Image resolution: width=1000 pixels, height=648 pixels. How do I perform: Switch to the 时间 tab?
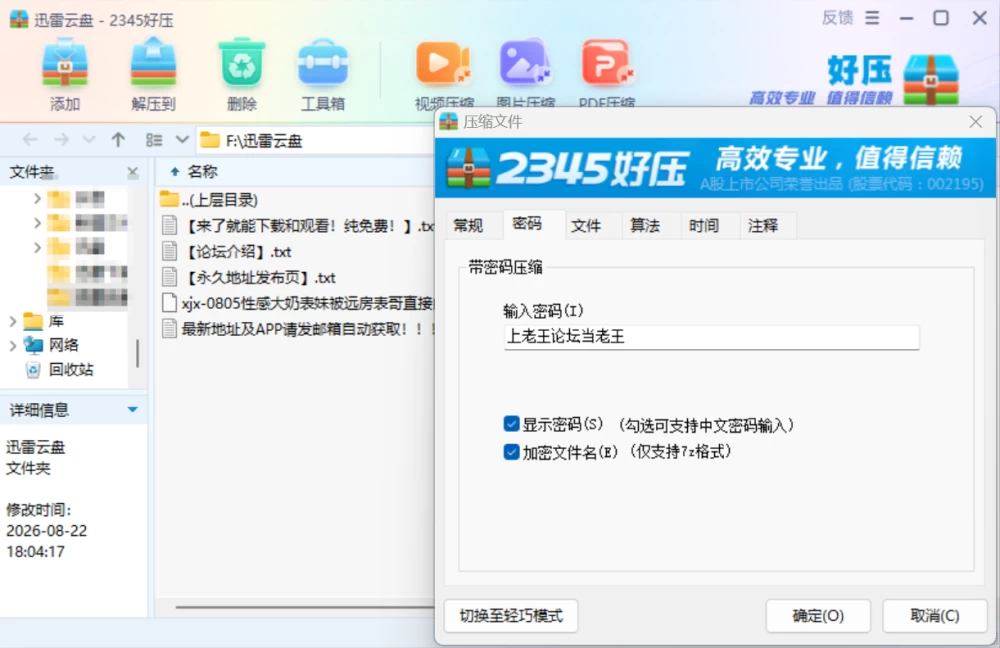point(703,225)
